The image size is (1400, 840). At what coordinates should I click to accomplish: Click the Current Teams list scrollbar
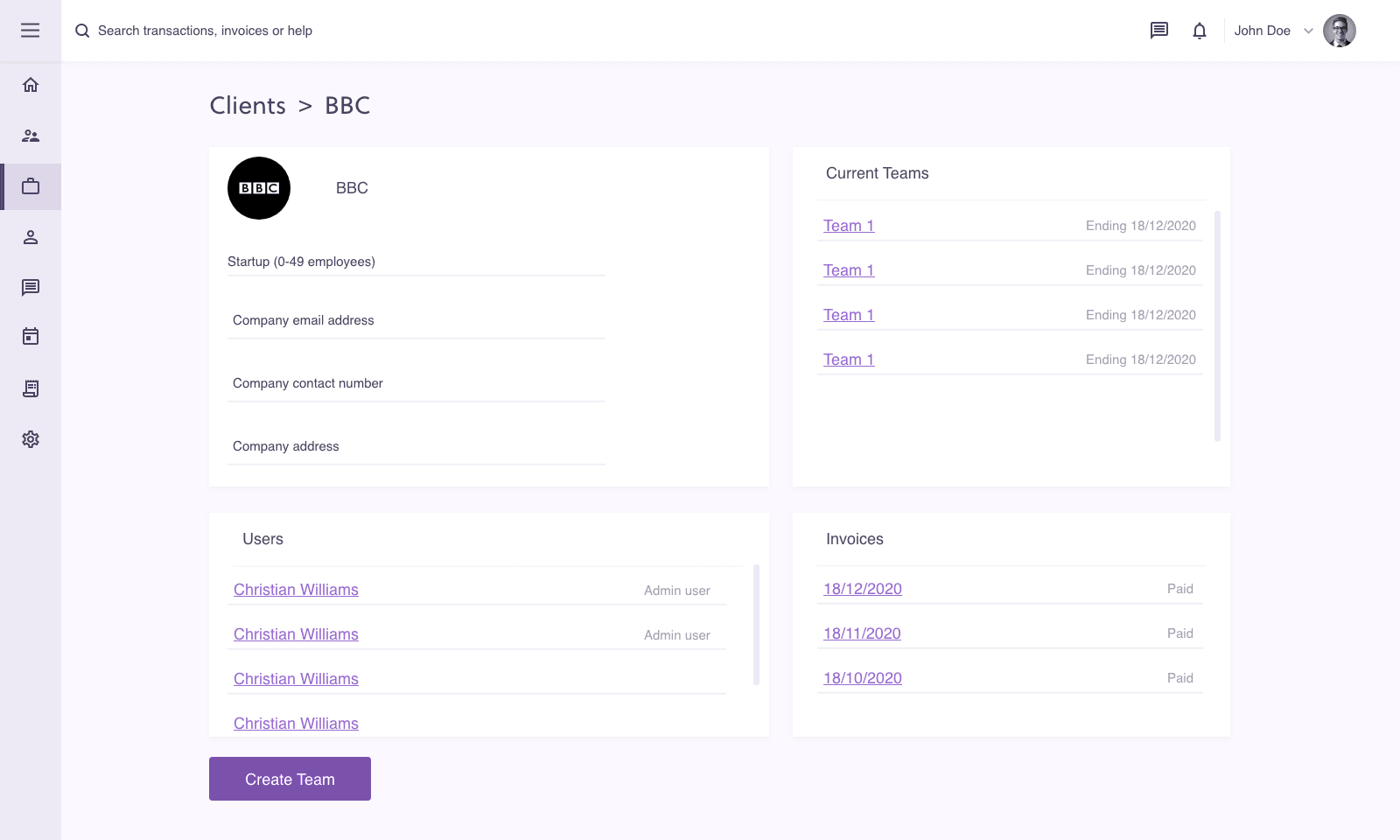point(1217,325)
